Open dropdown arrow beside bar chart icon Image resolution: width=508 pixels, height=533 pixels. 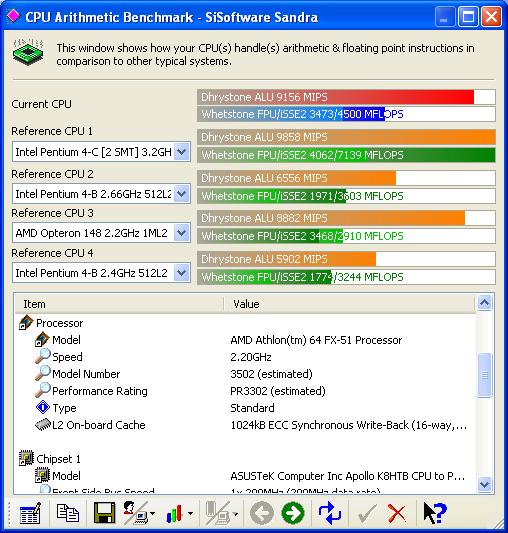click(190, 513)
